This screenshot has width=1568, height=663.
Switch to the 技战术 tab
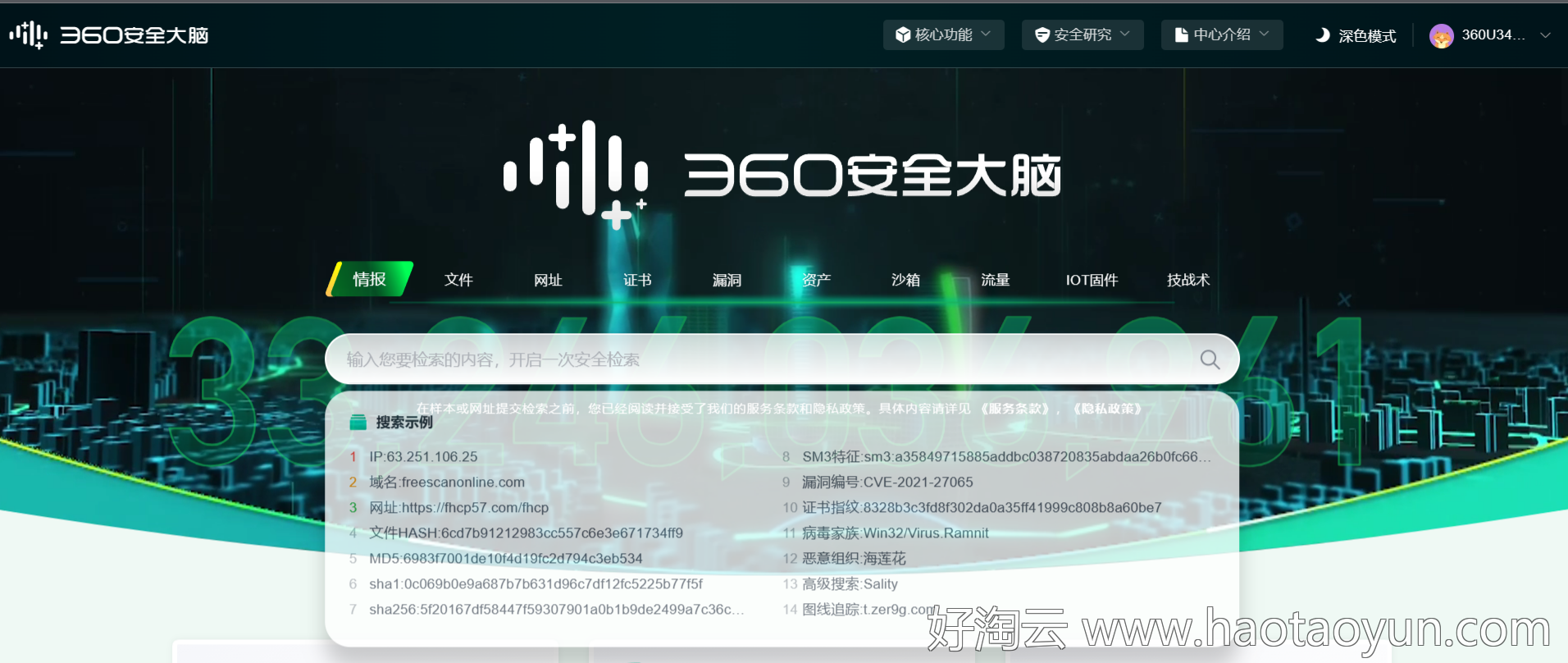click(x=1188, y=280)
